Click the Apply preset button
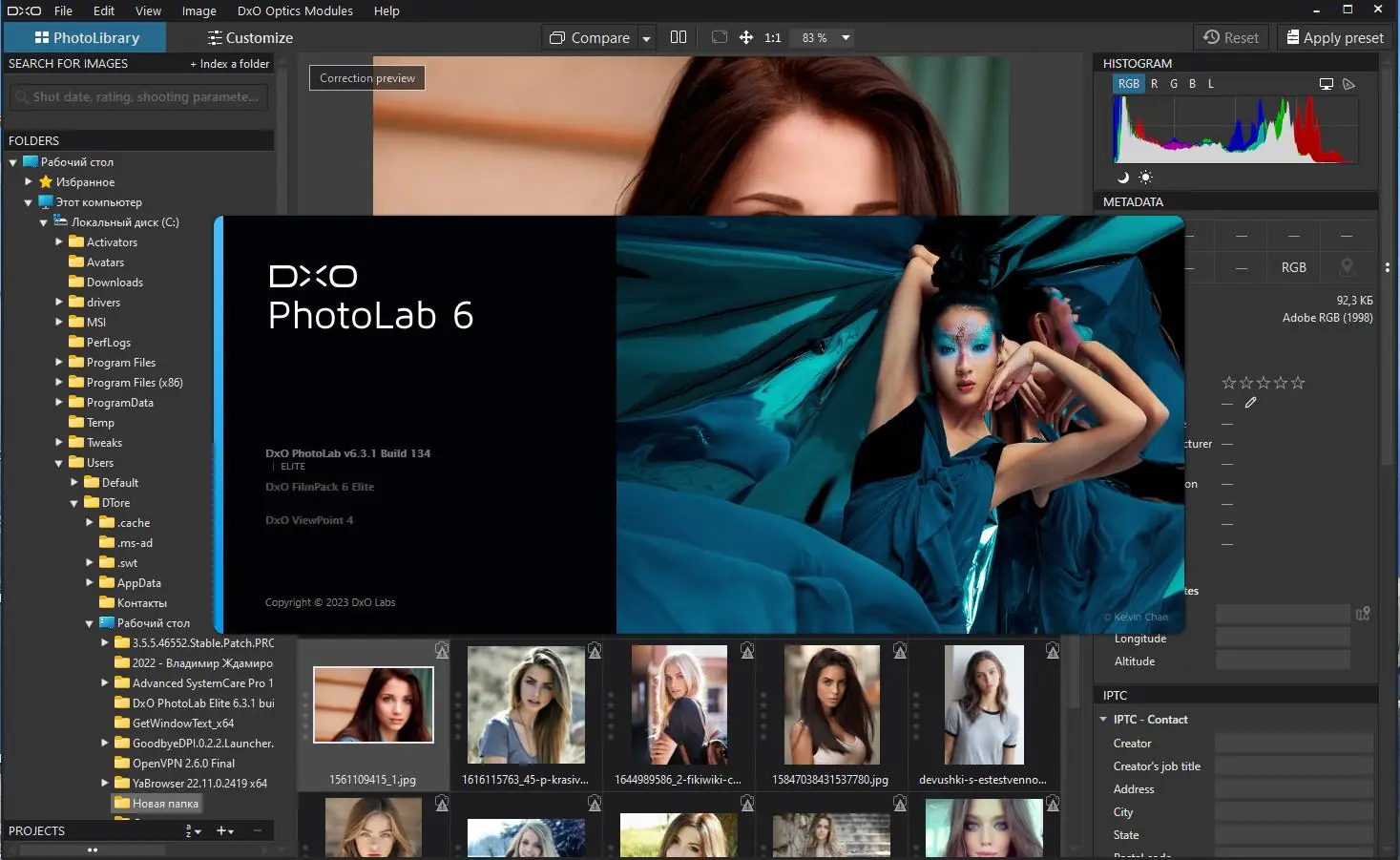This screenshot has width=1400, height=860. [x=1333, y=37]
